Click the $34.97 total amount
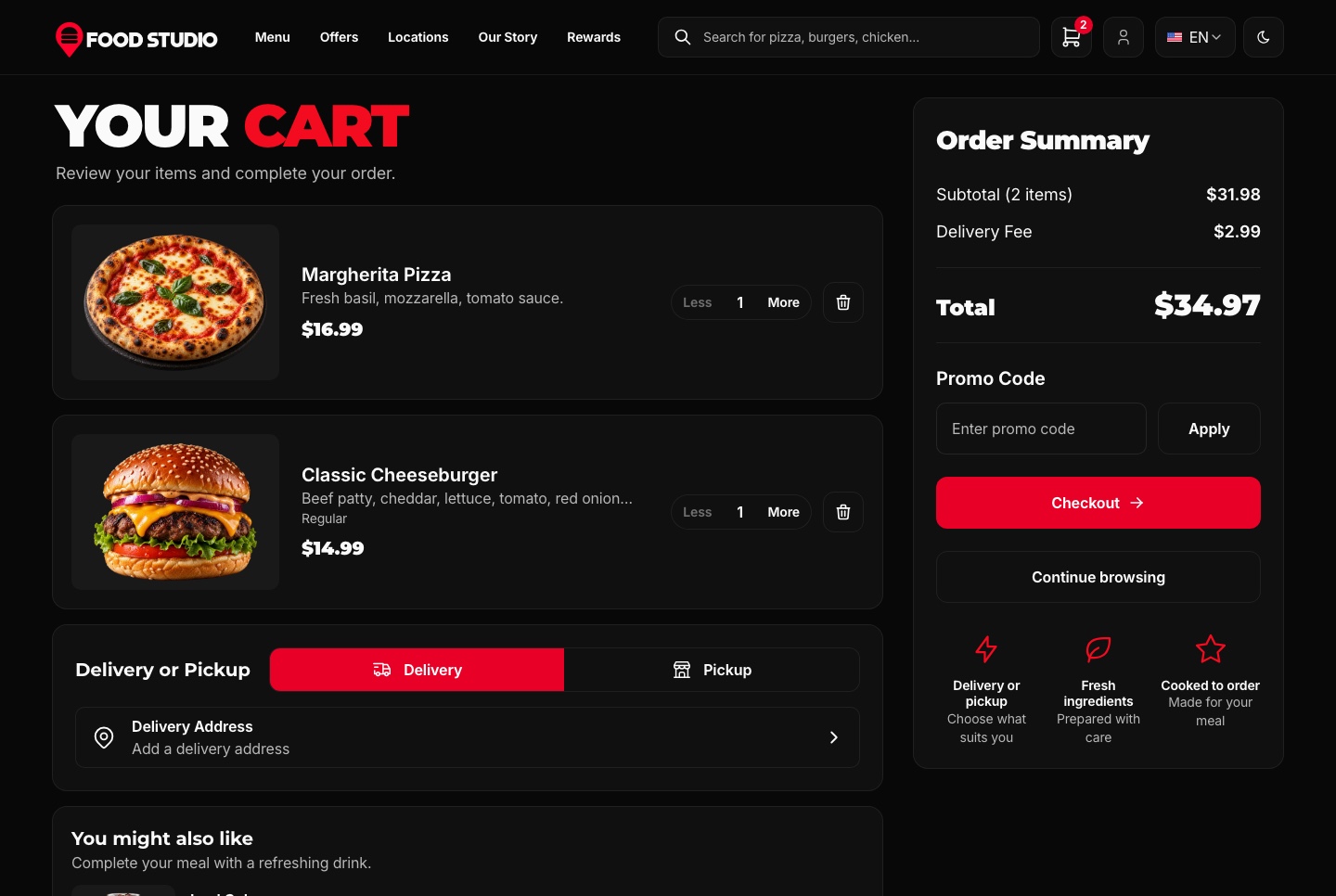This screenshot has height=896, width=1336. (x=1207, y=305)
